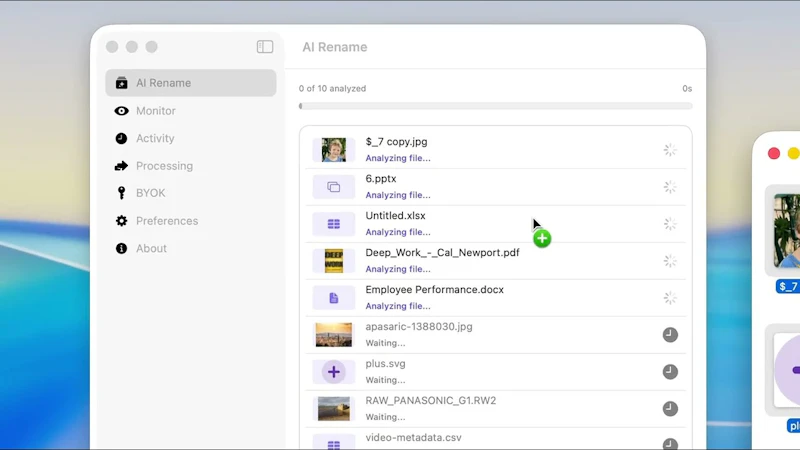The width and height of the screenshot is (800, 450).
Task: Click the 6.pptx slides file icon
Action: [334, 187]
